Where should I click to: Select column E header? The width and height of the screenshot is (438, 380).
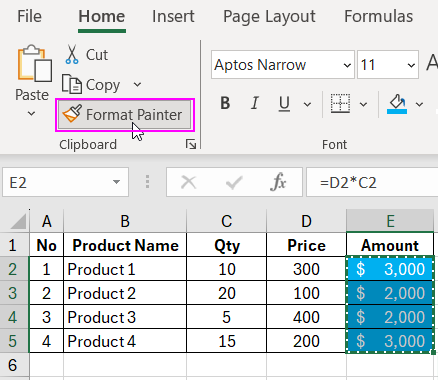(x=390, y=221)
